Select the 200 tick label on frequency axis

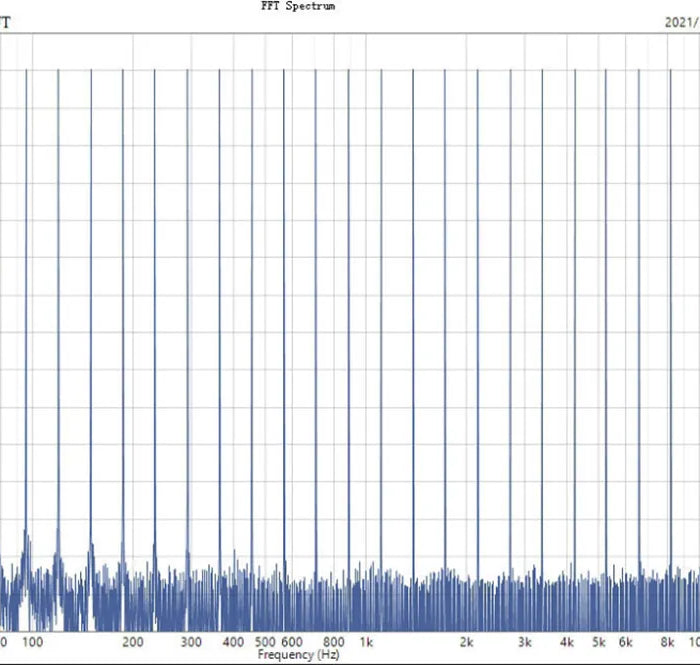click(x=131, y=642)
